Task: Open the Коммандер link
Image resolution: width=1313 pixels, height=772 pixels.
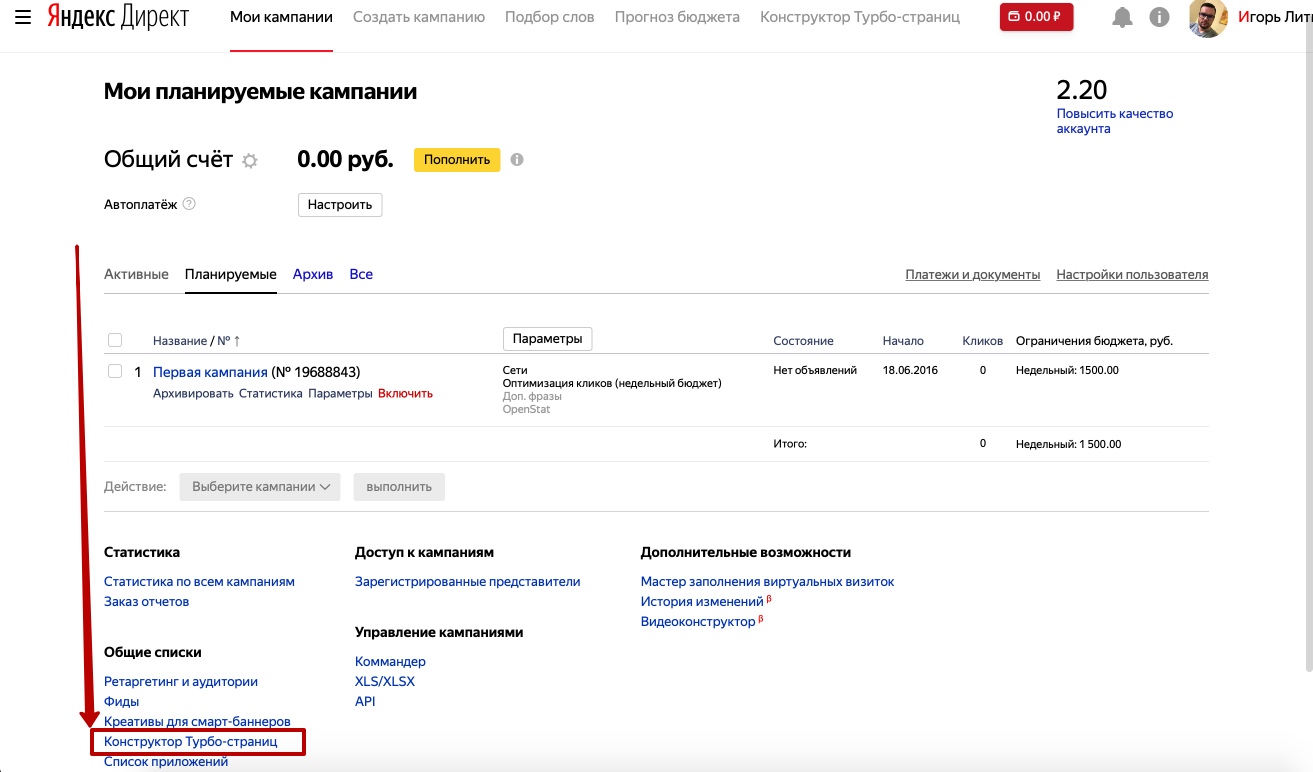Action: pyautogui.click(x=390, y=661)
